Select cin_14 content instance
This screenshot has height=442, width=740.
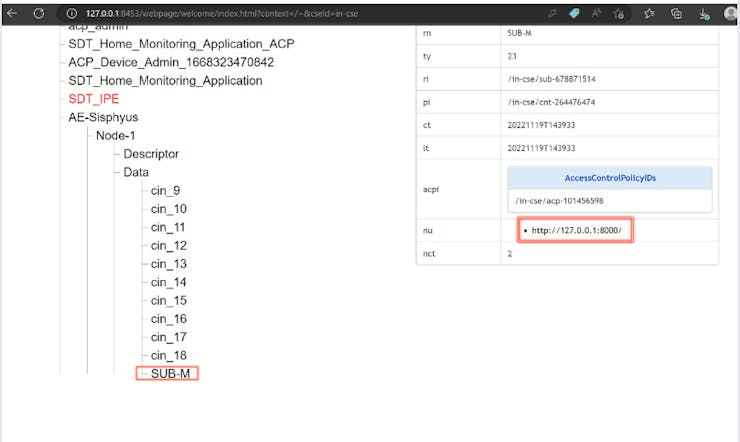(x=168, y=283)
